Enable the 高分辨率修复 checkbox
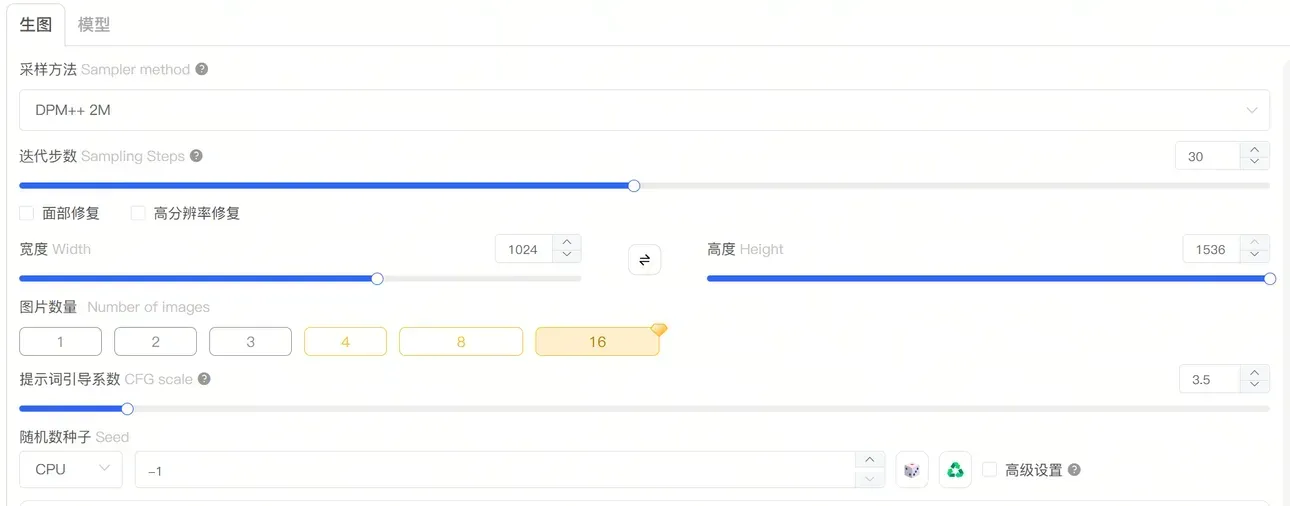The height and width of the screenshot is (506, 1290). pyautogui.click(x=138, y=213)
